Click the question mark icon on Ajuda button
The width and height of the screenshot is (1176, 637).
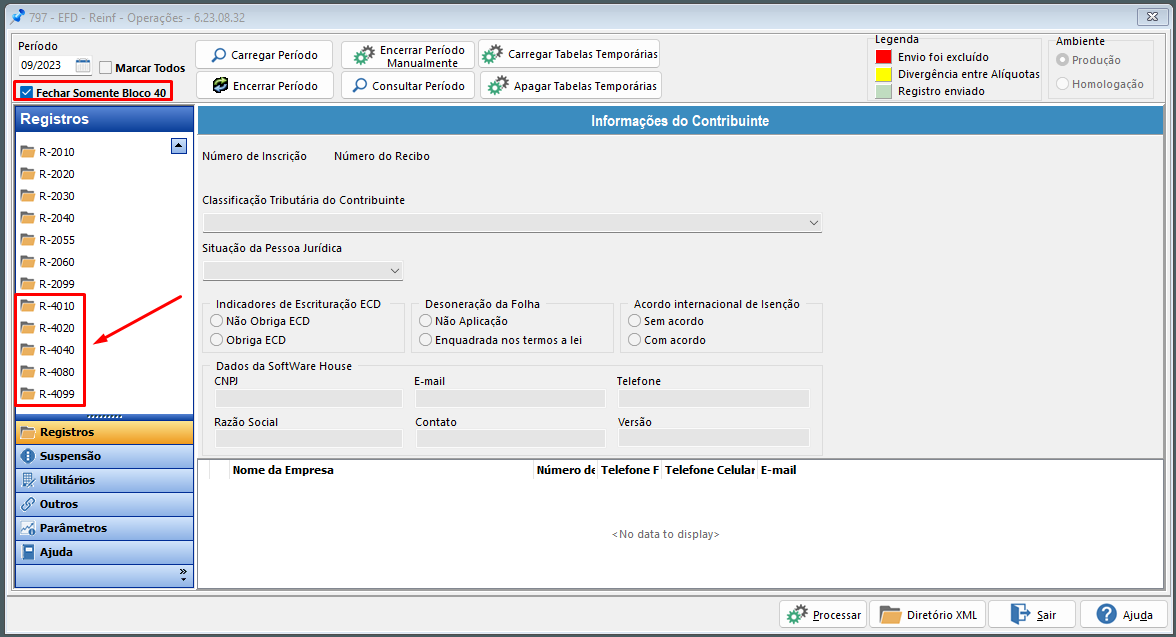pyautogui.click(x=1106, y=614)
